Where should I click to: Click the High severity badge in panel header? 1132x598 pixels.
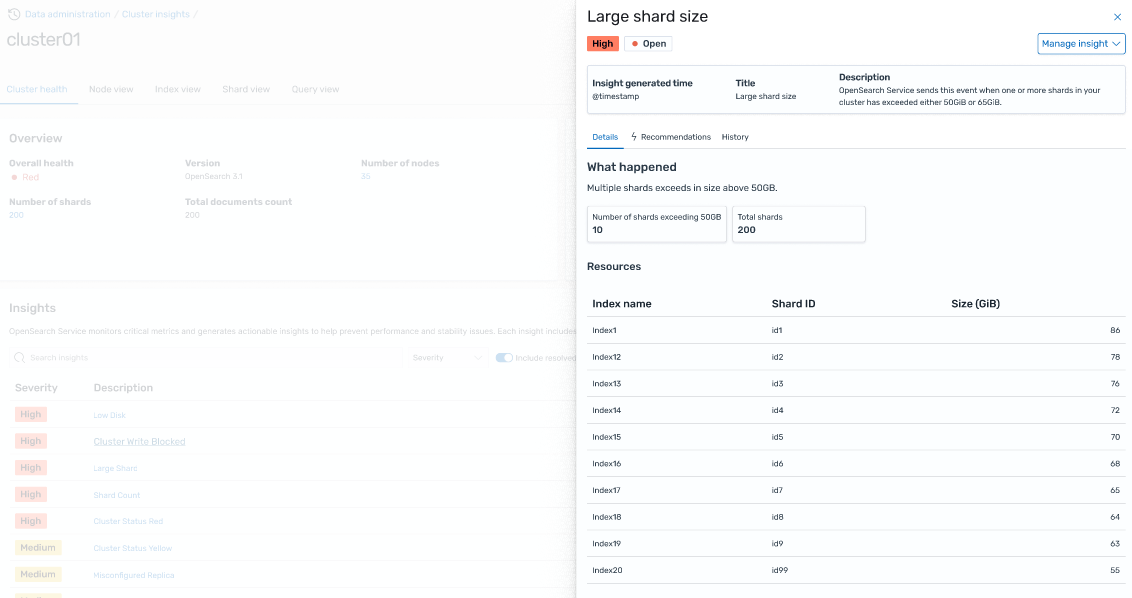point(602,44)
